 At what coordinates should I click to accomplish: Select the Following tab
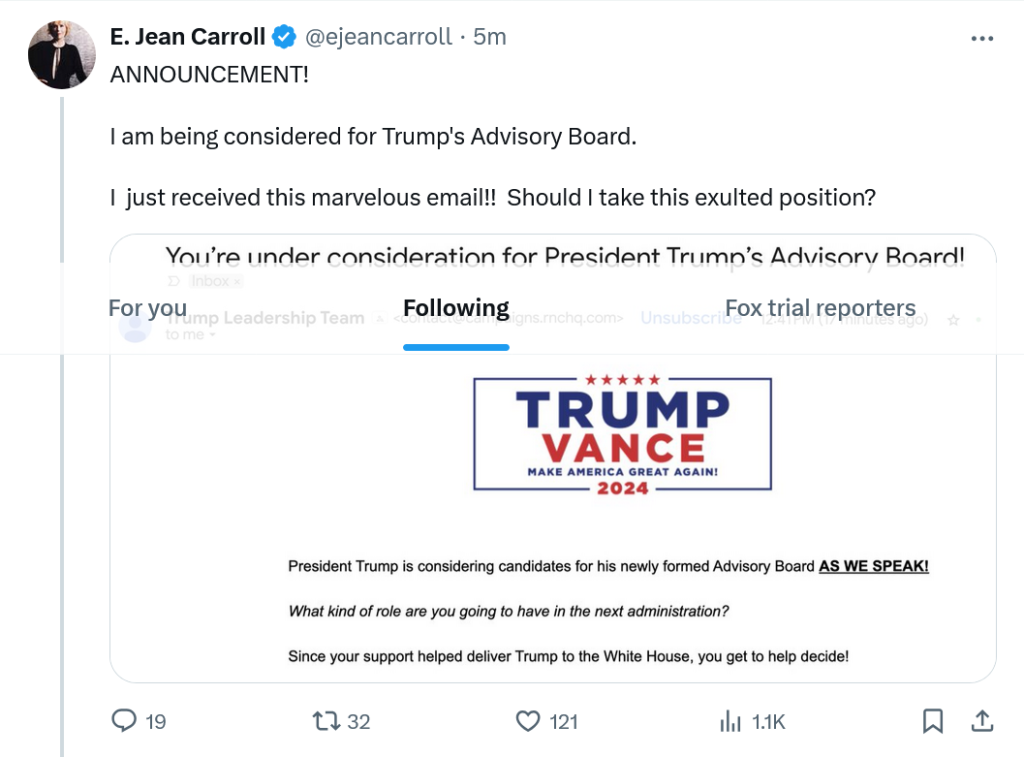point(456,308)
